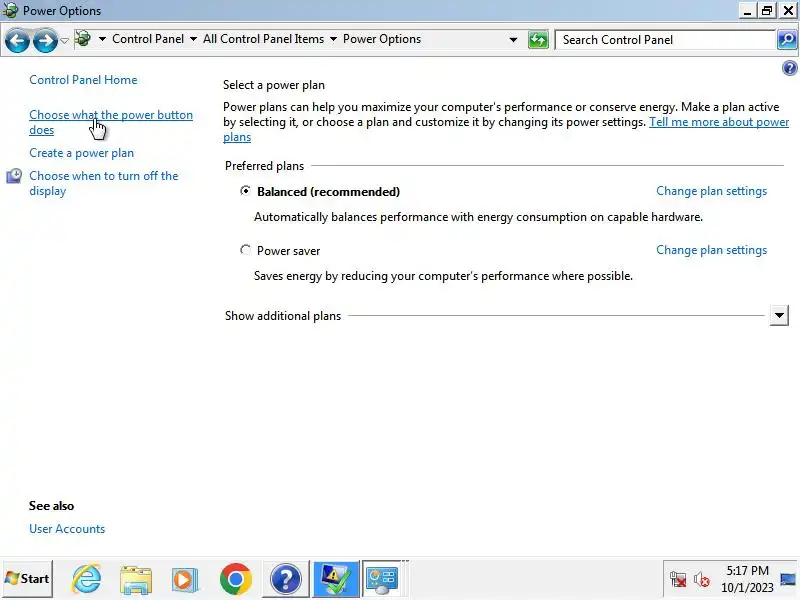Select the Balanced (recommended) radio button
The height and width of the screenshot is (600, 800).
point(245,191)
